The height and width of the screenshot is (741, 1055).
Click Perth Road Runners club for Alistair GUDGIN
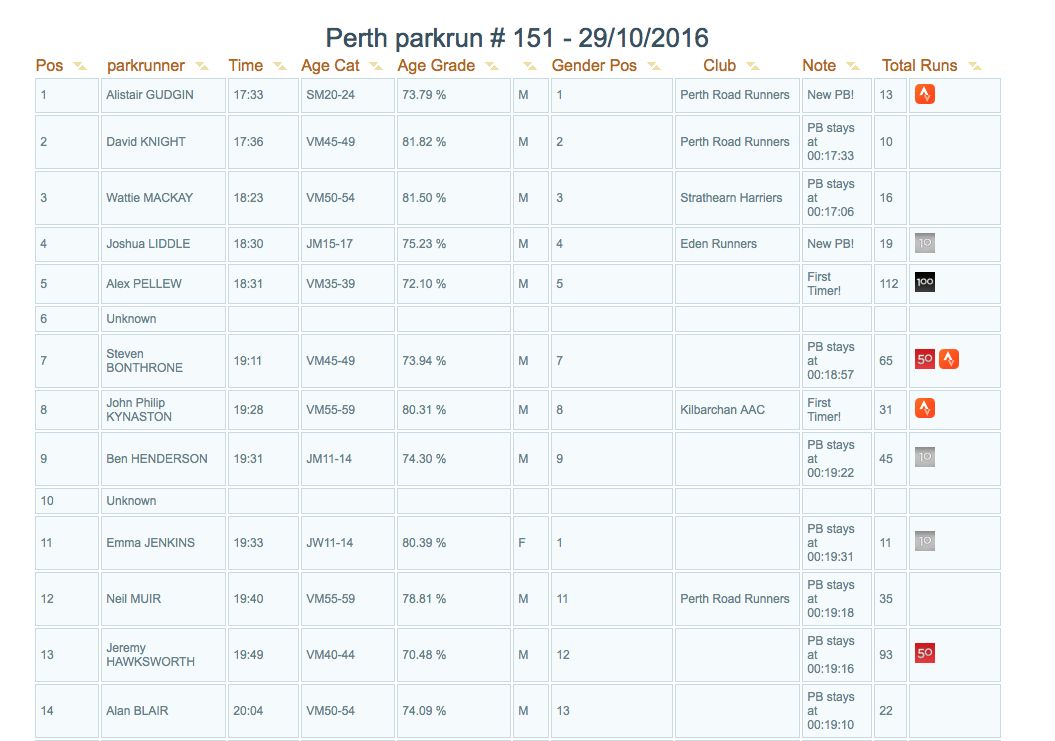coord(735,95)
